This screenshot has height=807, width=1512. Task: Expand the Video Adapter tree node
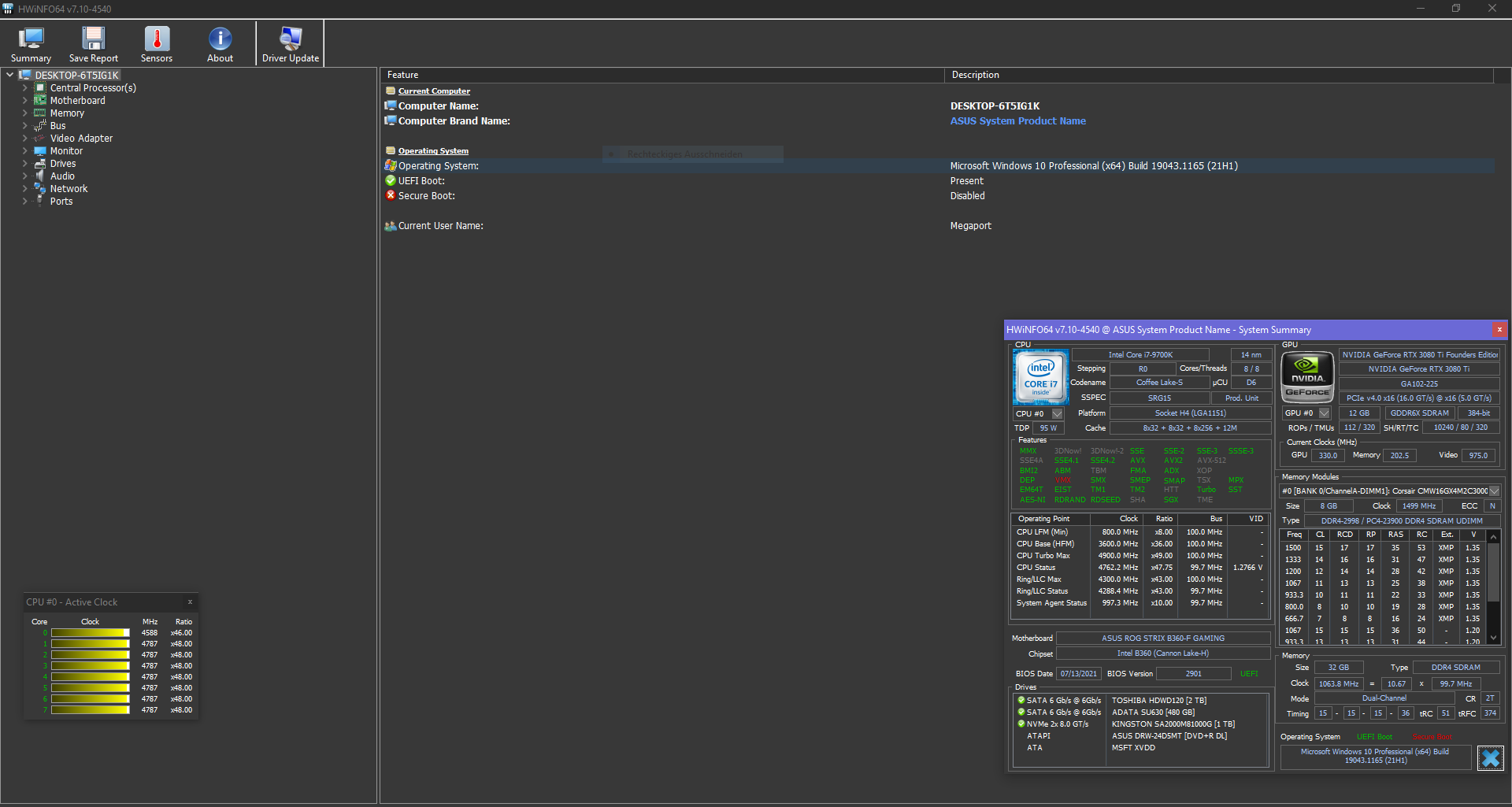click(x=24, y=139)
